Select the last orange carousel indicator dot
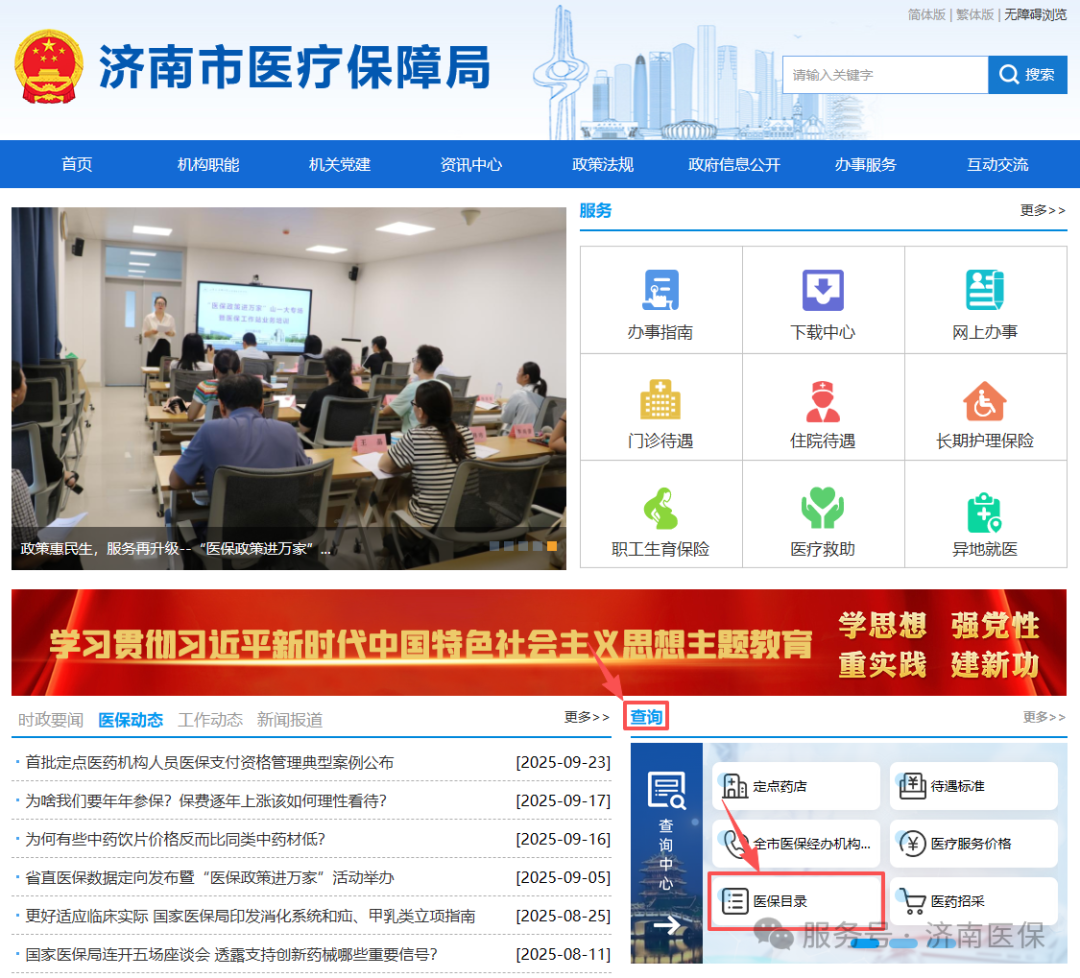Screen dimensions: 1080x978 [x=551, y=546]
